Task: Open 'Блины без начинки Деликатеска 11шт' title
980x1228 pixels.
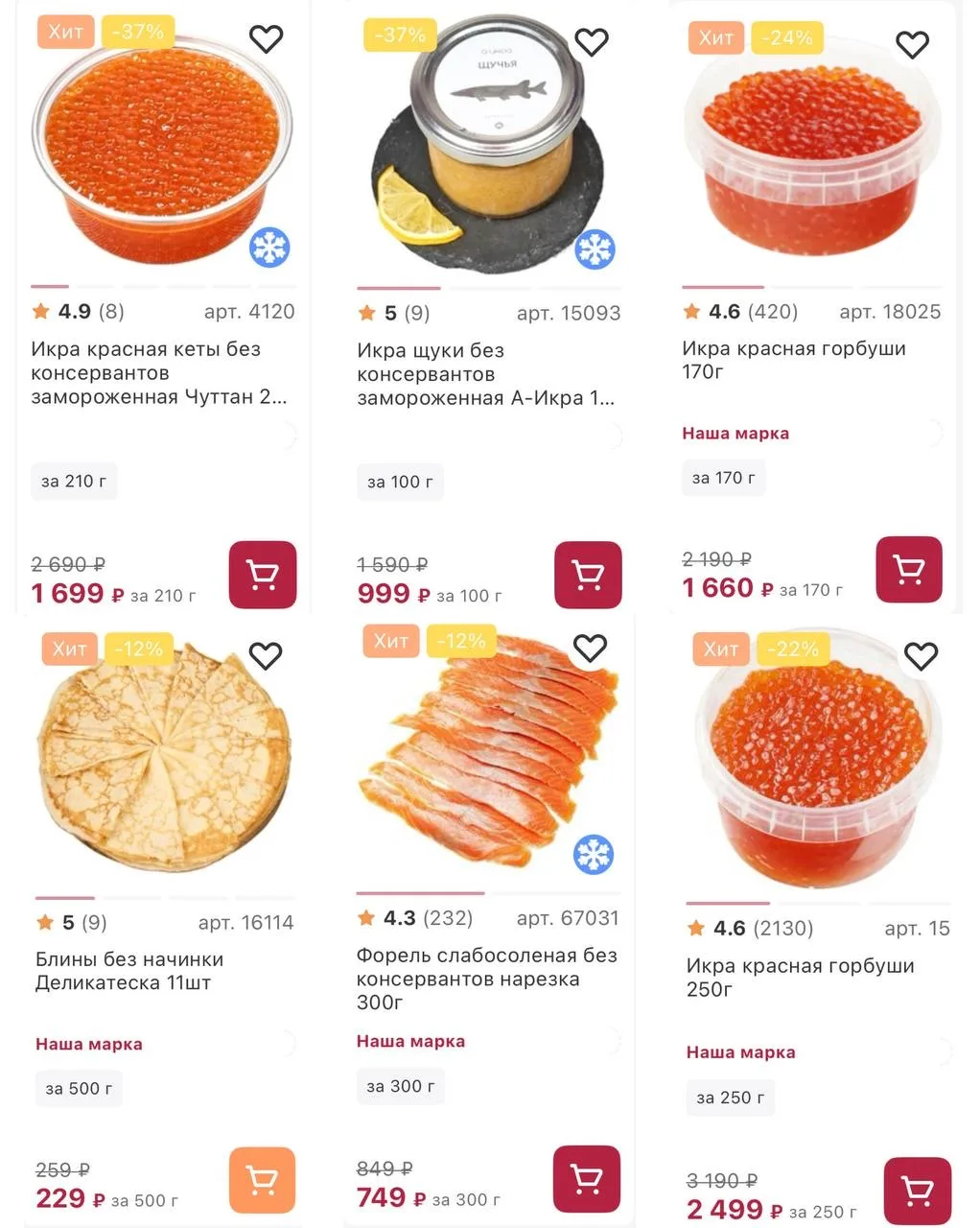Action: [x=129, y=971]
